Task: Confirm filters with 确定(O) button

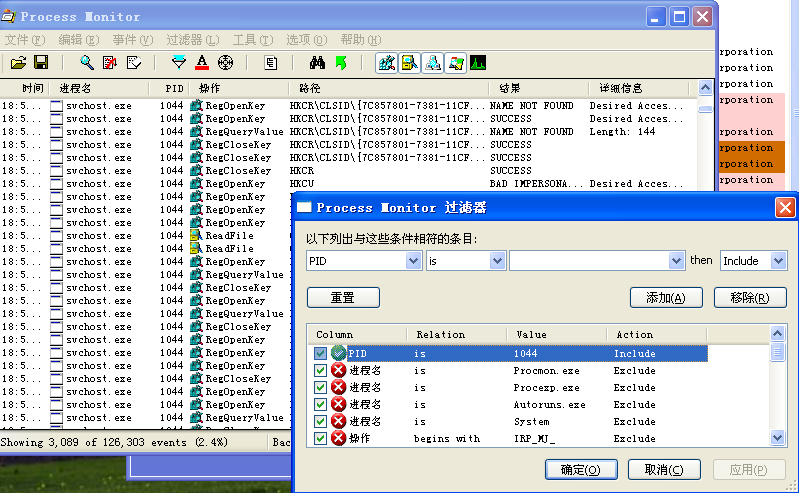Action: tap(581, 470)
